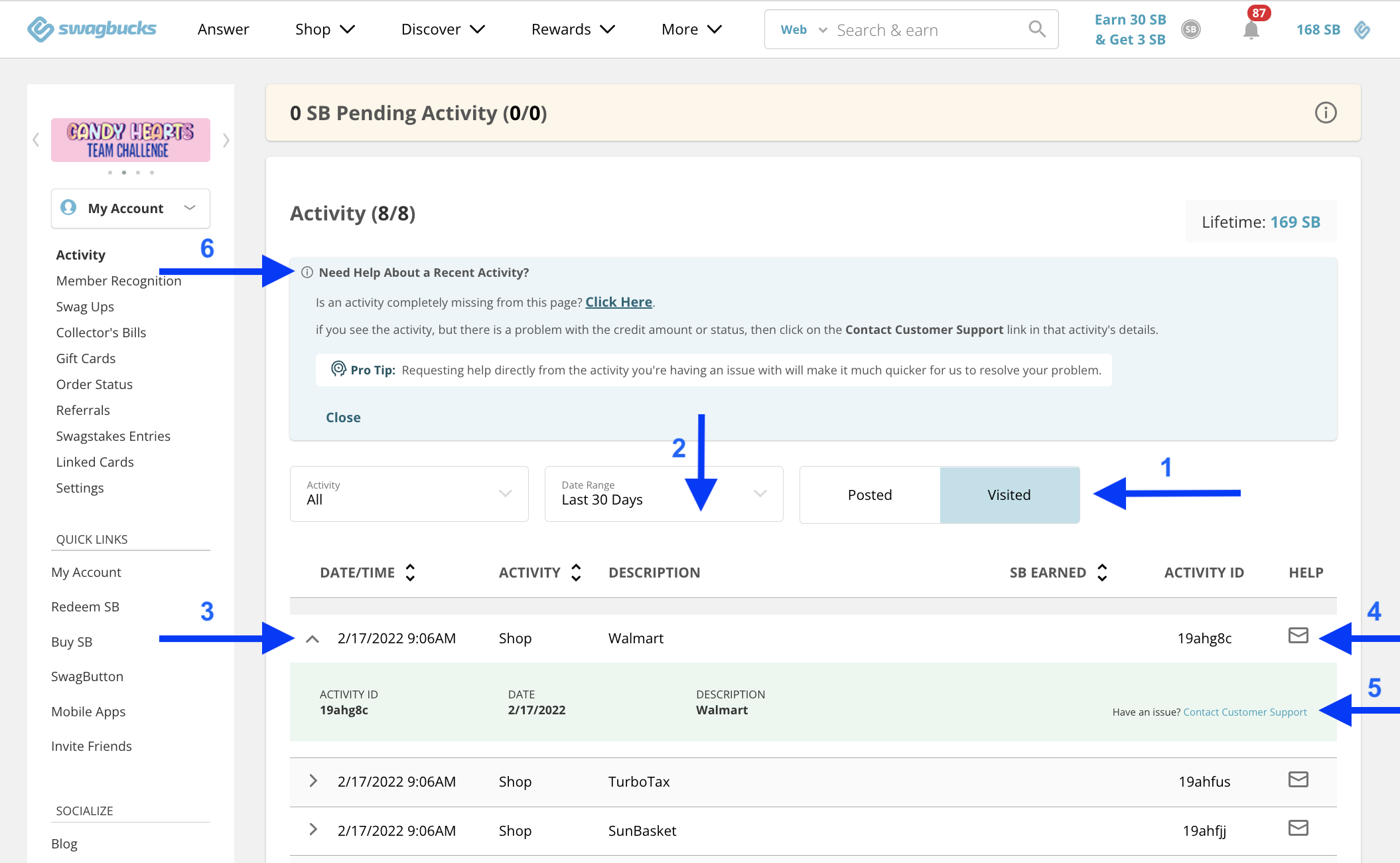The image size is (1400, 863).
Task: Open the Activity filter dropdown
Action: [408, 494]
